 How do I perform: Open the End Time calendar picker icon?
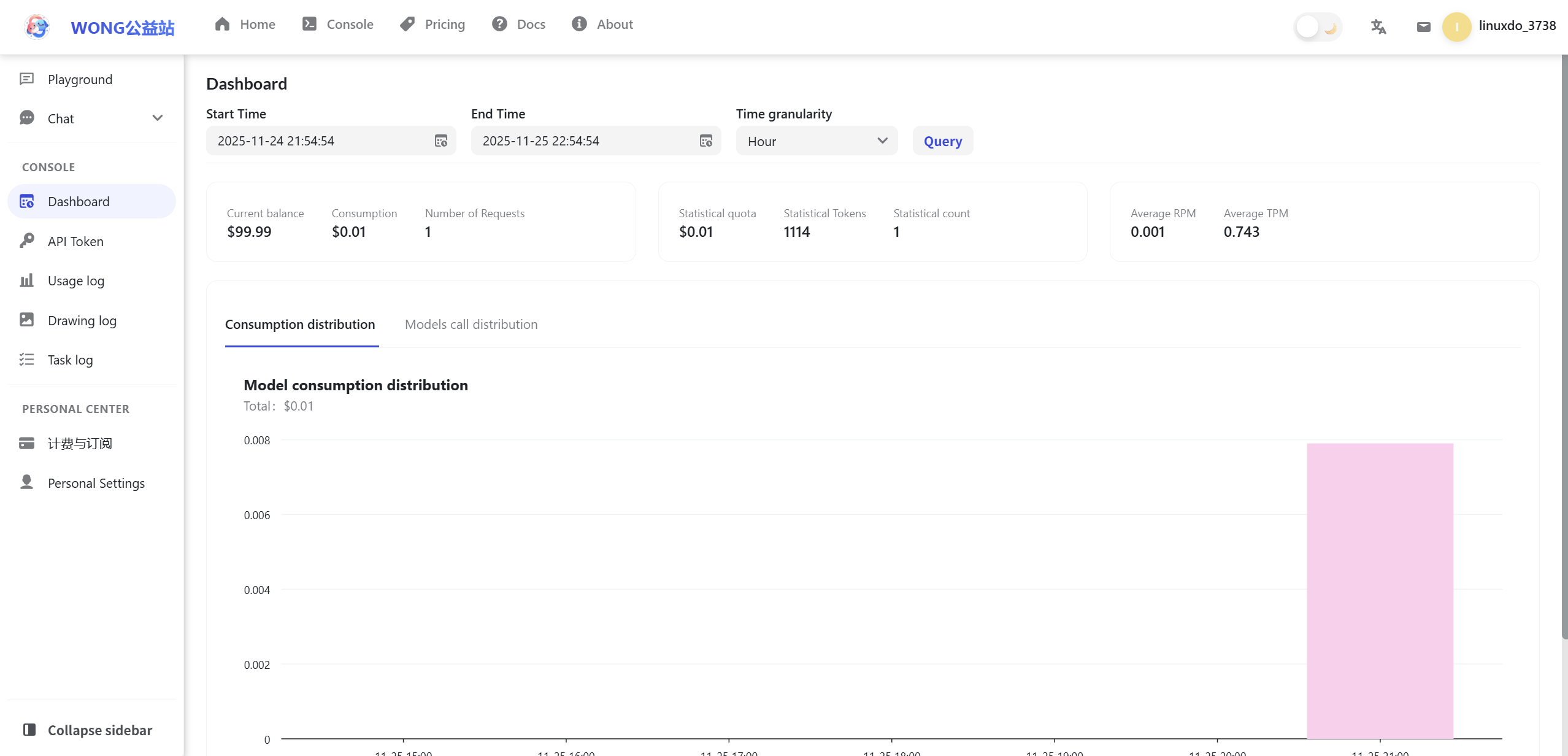pyautogui.click(x=705, y=141)
